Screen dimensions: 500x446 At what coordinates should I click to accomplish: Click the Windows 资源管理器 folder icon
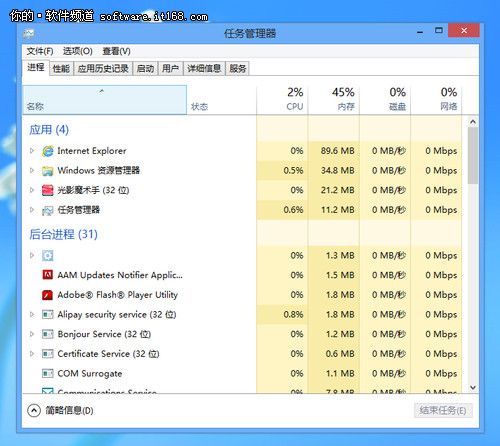click(x=47, y=171)
